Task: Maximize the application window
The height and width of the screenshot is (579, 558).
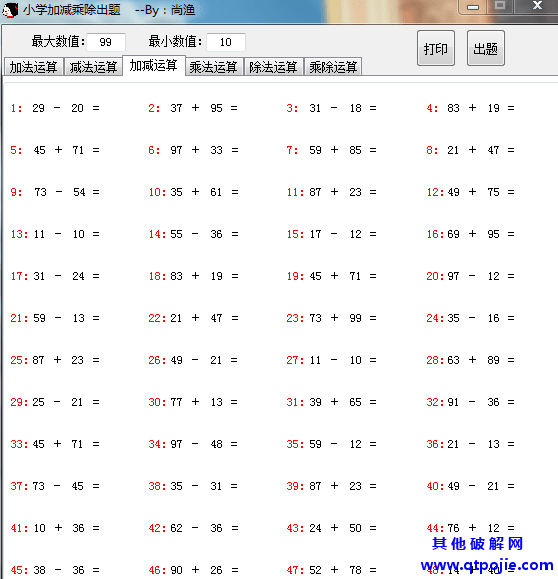Action: (x=500, y=6)
